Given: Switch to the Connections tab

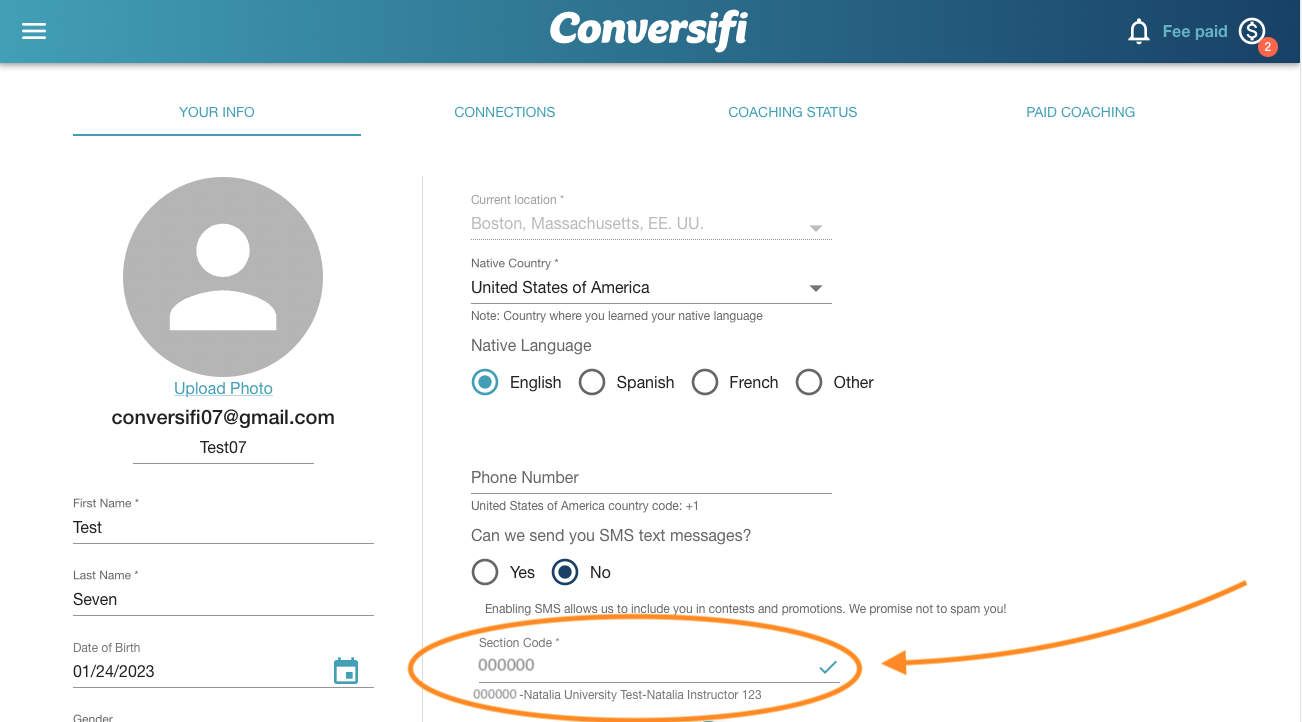Looking at the screenshot, I should point(505,112).
